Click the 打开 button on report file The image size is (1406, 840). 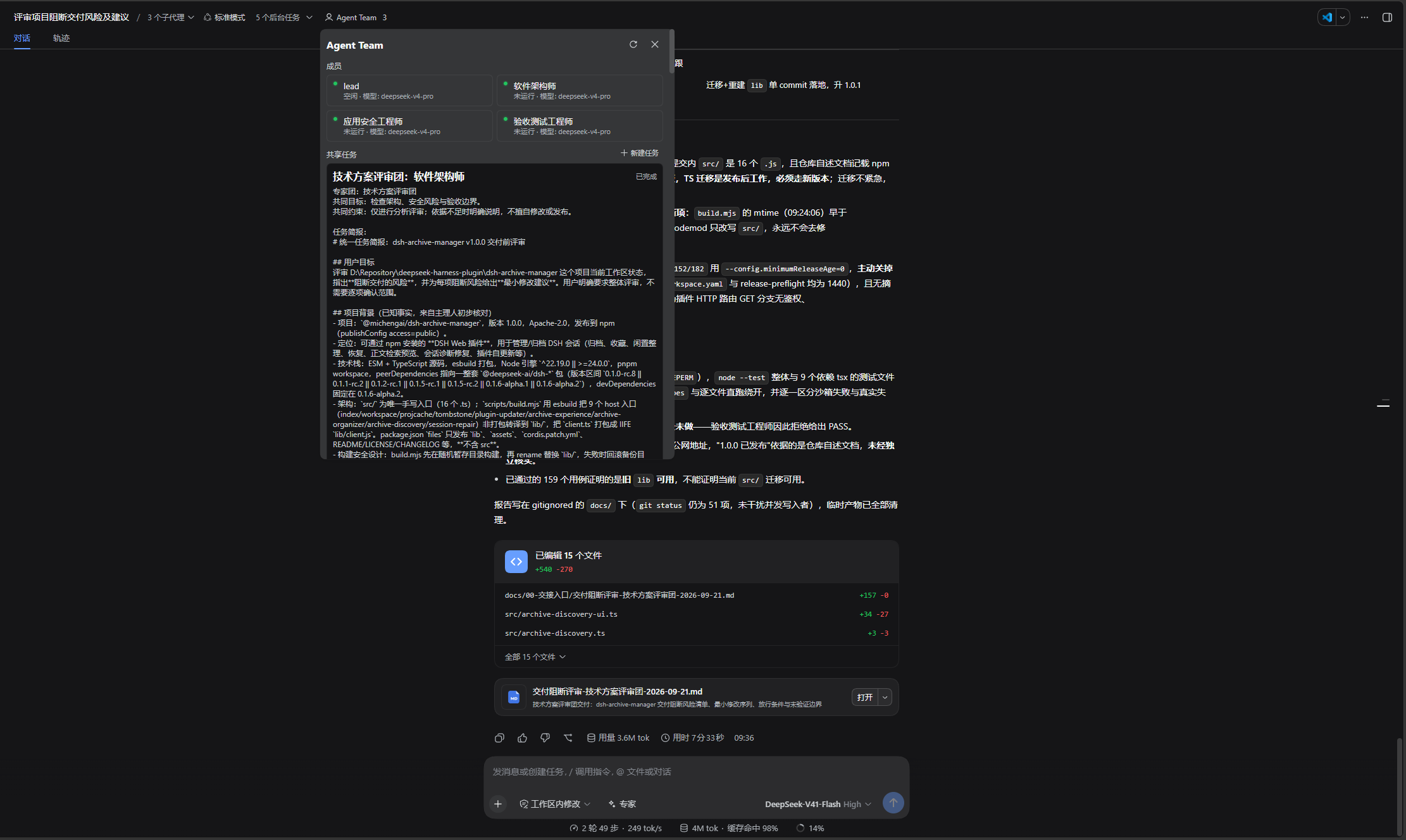pos(864,697)
